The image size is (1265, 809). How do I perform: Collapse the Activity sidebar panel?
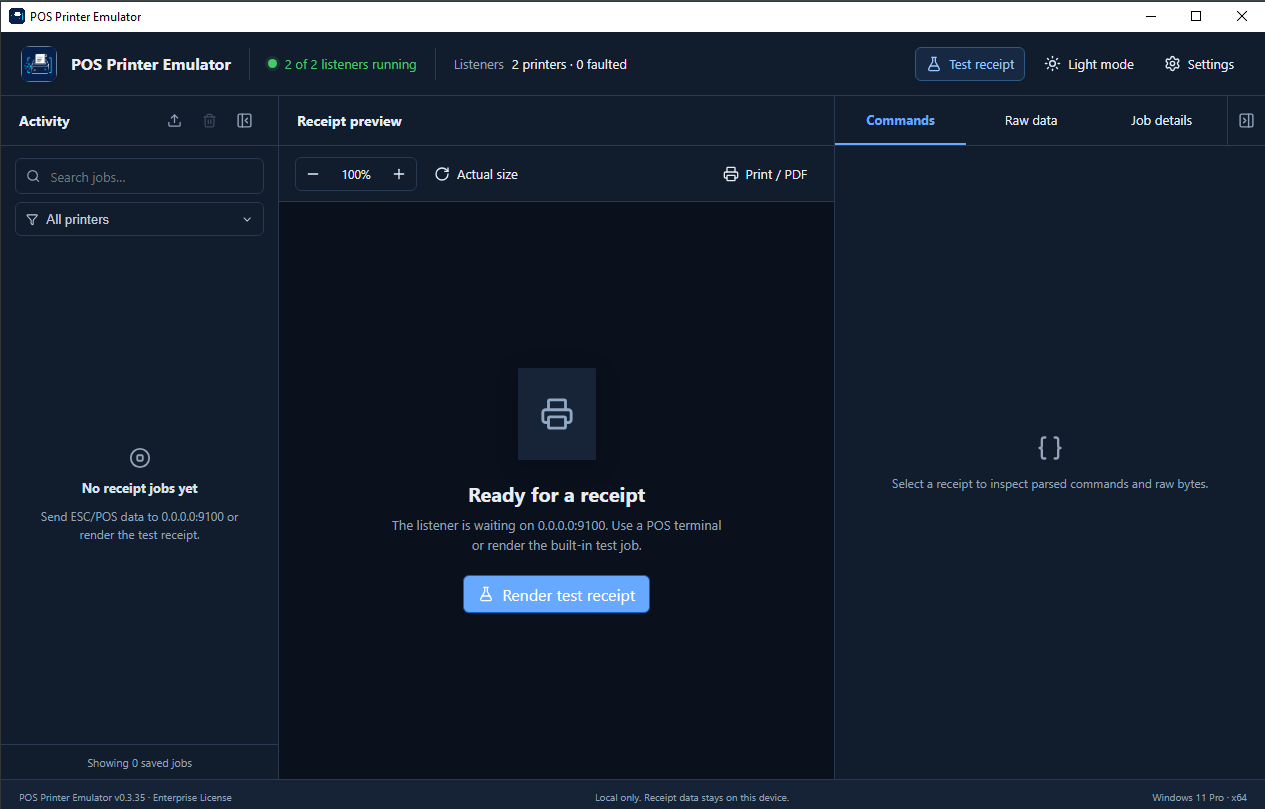click(x=244, y=121)
